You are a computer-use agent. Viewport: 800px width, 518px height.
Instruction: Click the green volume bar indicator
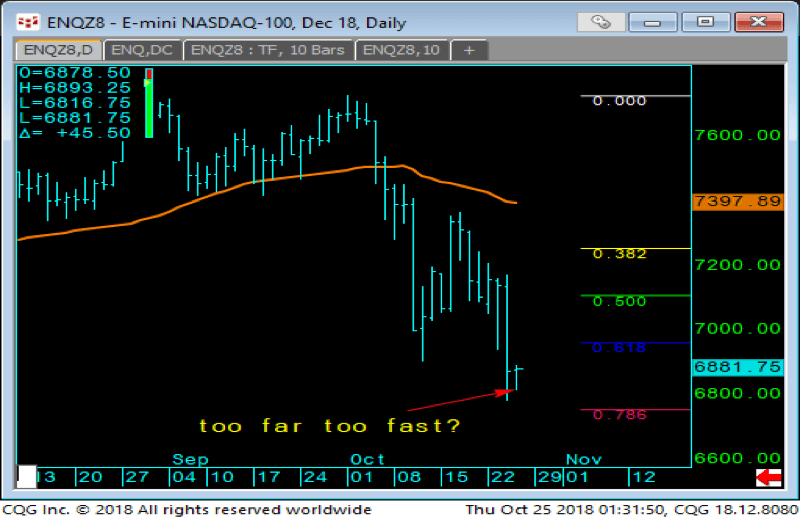[149, 104]
